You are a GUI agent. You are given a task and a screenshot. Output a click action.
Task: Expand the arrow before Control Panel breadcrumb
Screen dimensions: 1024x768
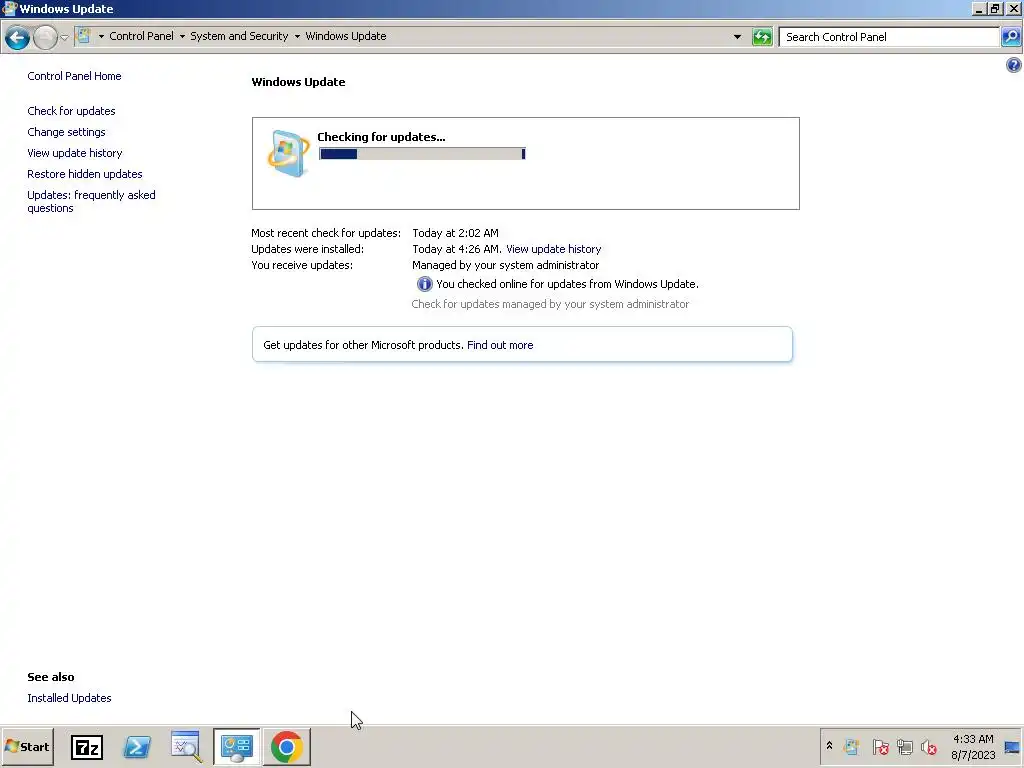[101, 37]
